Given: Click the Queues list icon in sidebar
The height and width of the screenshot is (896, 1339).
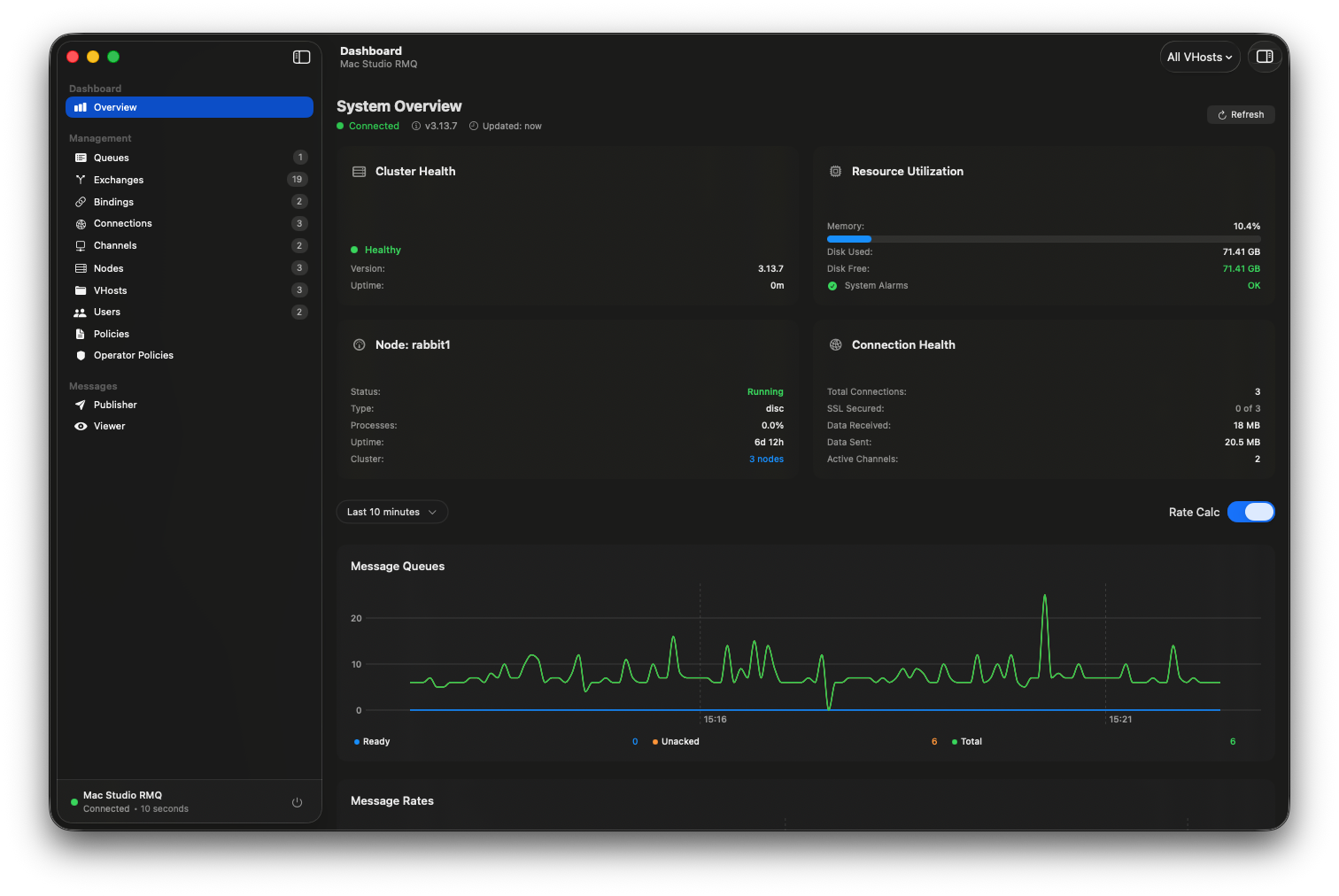Looking at the screenshot, I should pos(81,158).
